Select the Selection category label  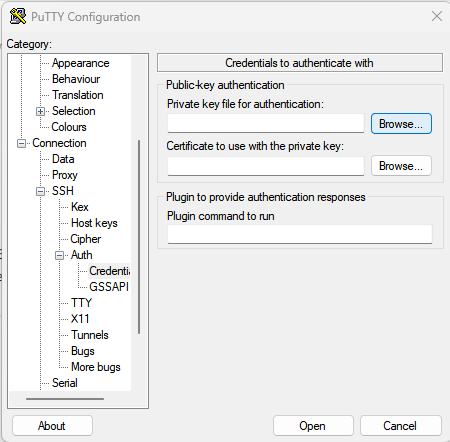pos(73,111)
